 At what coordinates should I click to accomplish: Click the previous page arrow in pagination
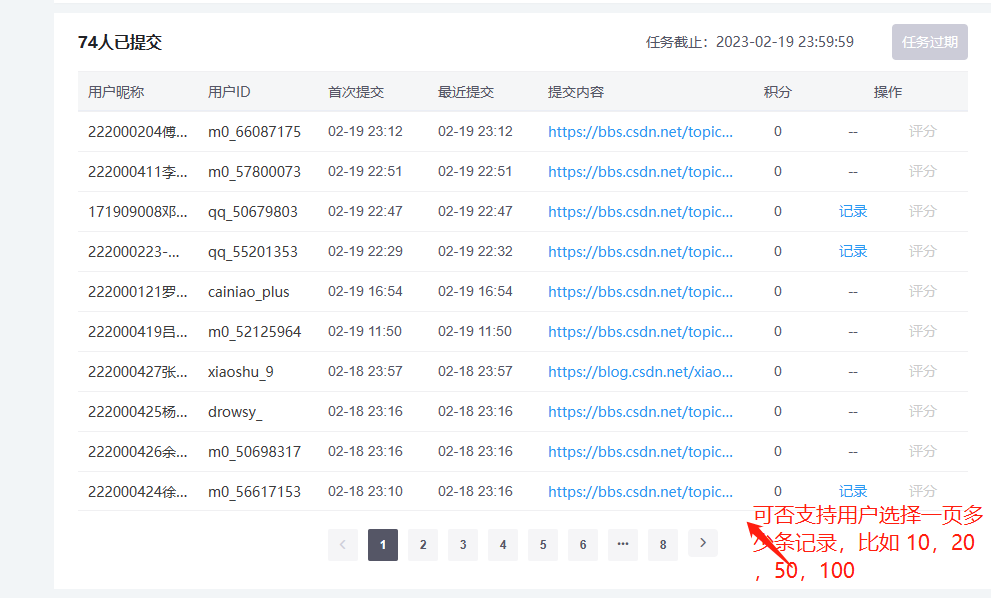point(343,544)
